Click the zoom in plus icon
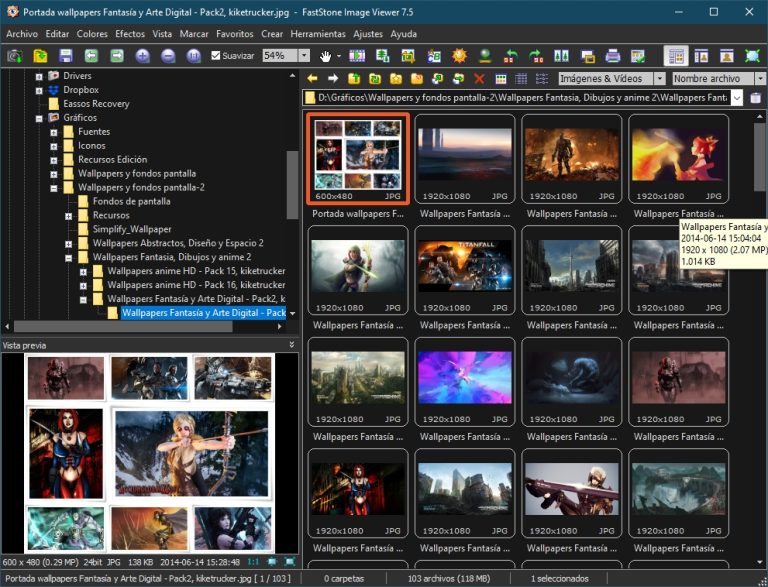The width and height of the screenshot is (768, 587). (x=143, y=56)
